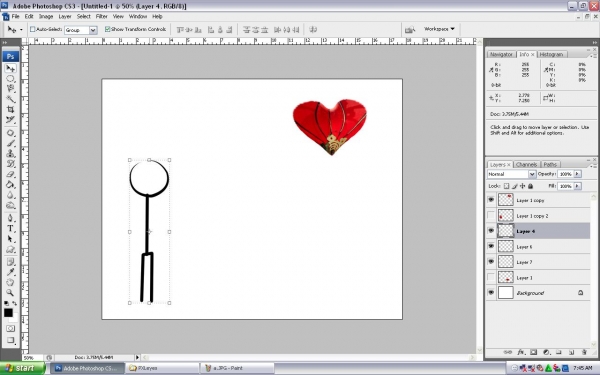Open the Paint window from taskbar
Viewport: 600px width, 375px height.
(x=237, y=368)
